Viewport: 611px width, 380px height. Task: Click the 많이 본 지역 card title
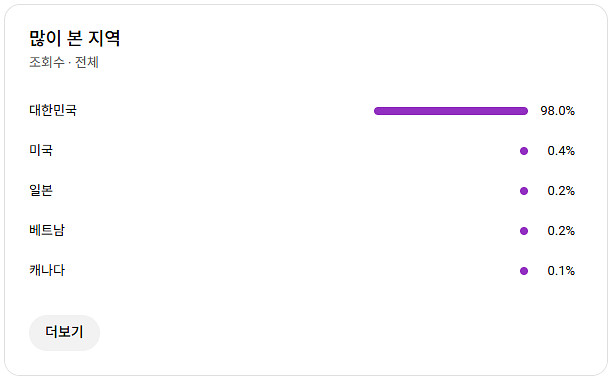coord(74,38)
